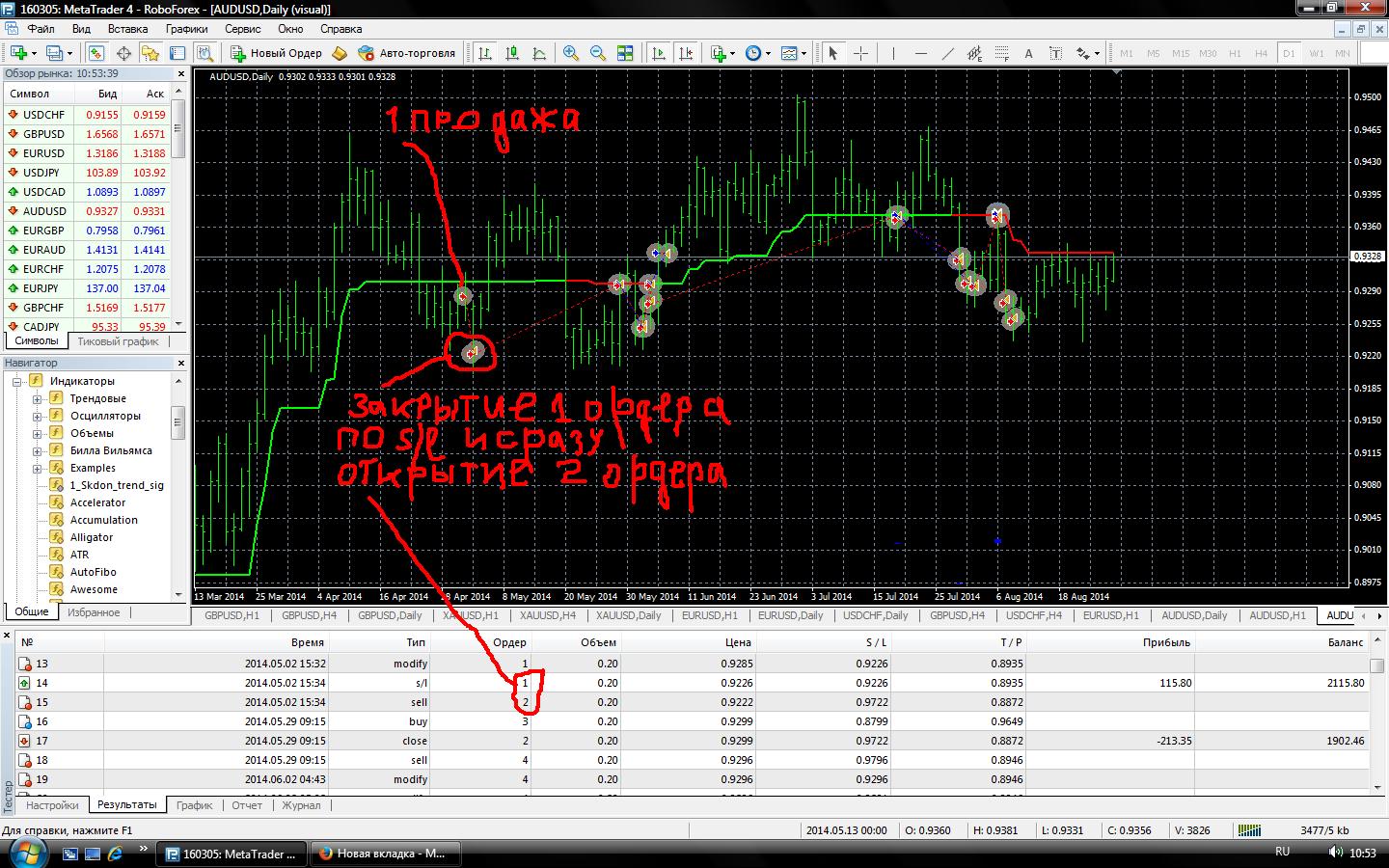This screenshot has width=1389, height=868.
Task: Draw a horizontal line
Action: click(x=920, y=53)
